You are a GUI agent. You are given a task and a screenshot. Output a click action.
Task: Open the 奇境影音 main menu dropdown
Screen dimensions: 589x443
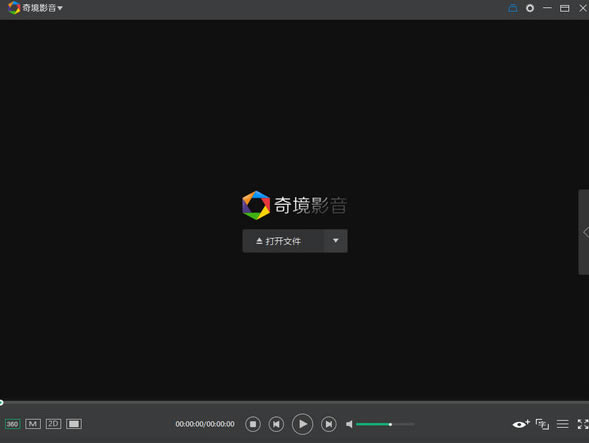[42, 8]
